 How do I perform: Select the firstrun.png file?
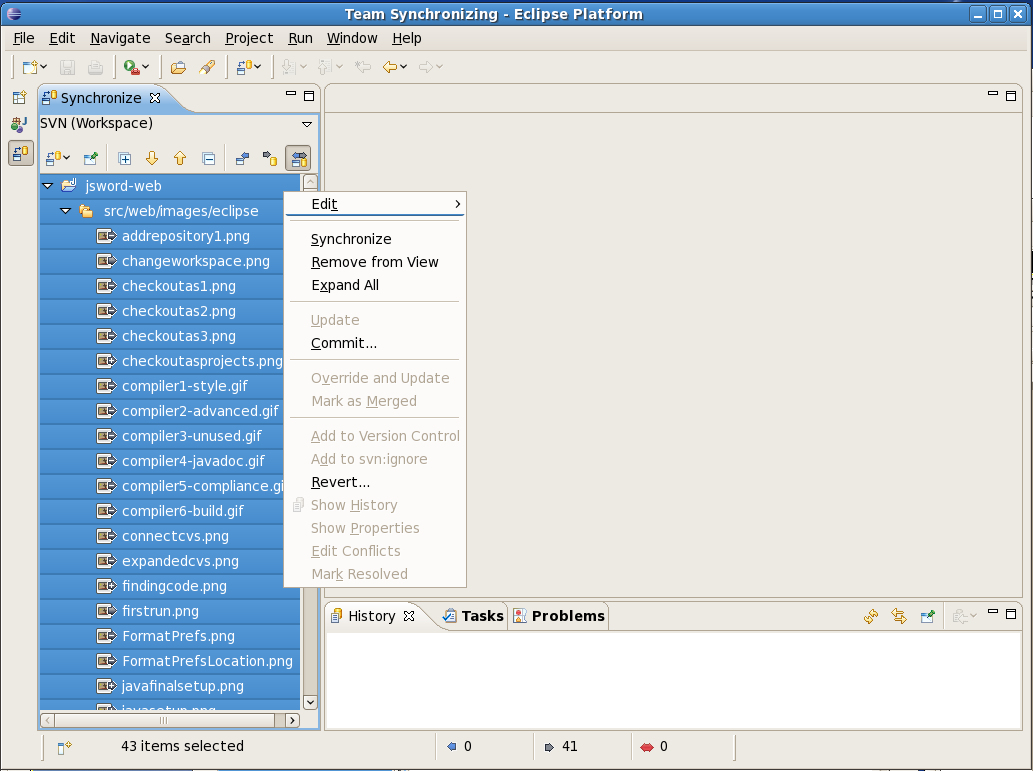pos(160,611)
